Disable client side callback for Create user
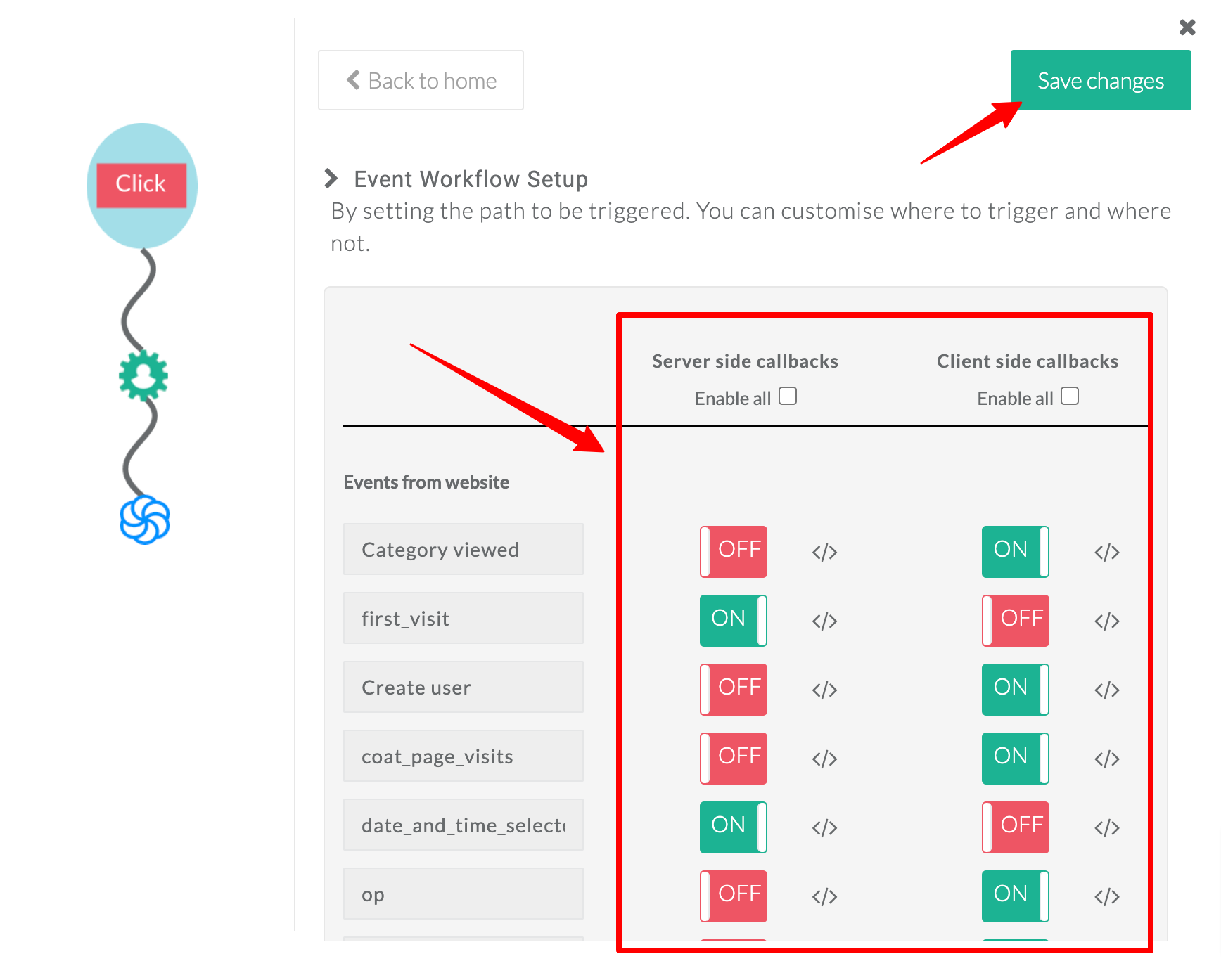1221x980 pixels. pyautogui.click(x=1015, y=690)
